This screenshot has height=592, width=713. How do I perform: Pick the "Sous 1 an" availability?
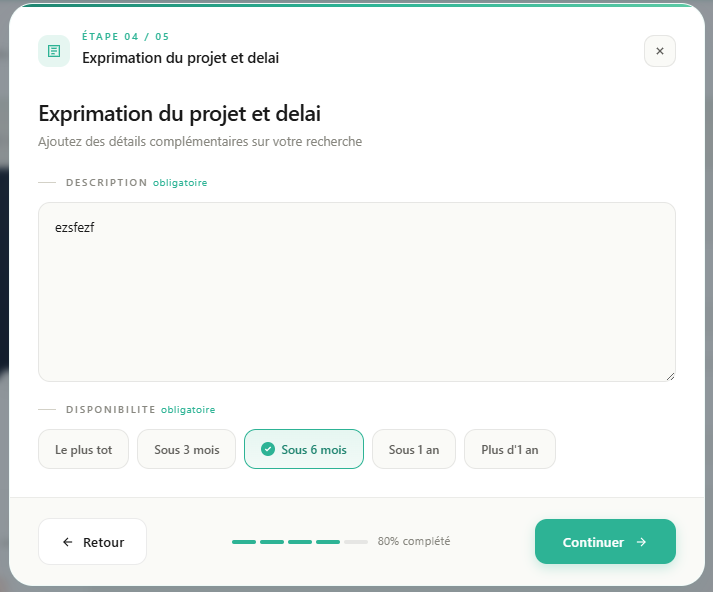click(x=414, y=450)
